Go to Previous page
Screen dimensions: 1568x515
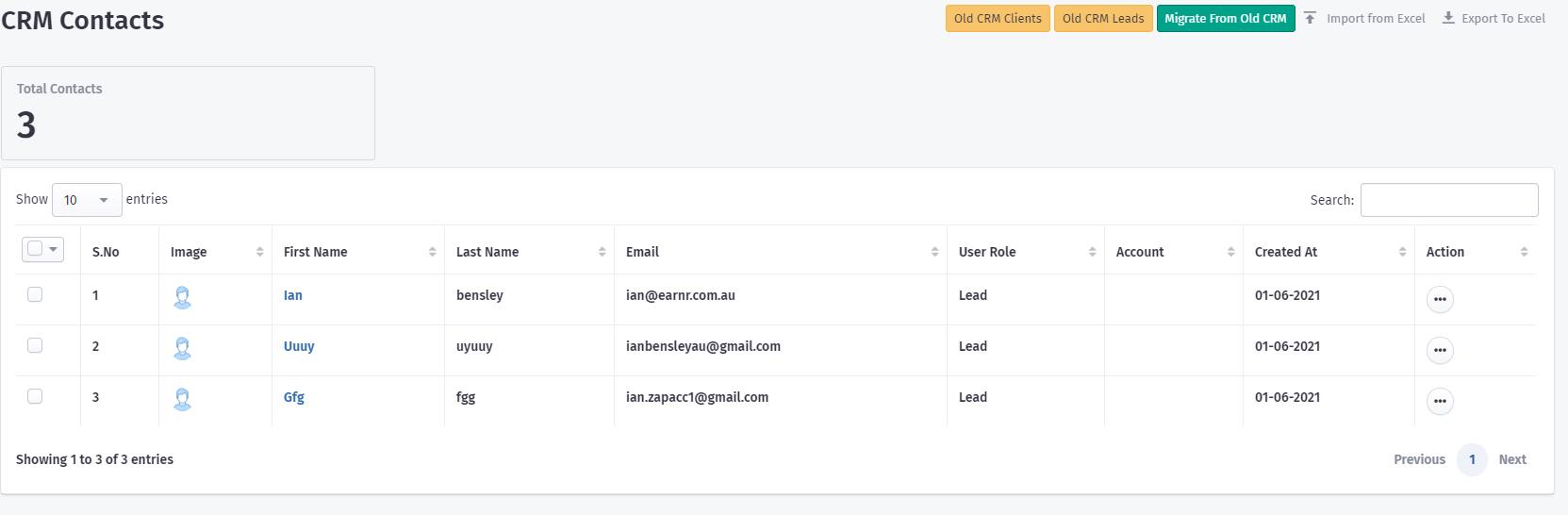(1419, 459)
